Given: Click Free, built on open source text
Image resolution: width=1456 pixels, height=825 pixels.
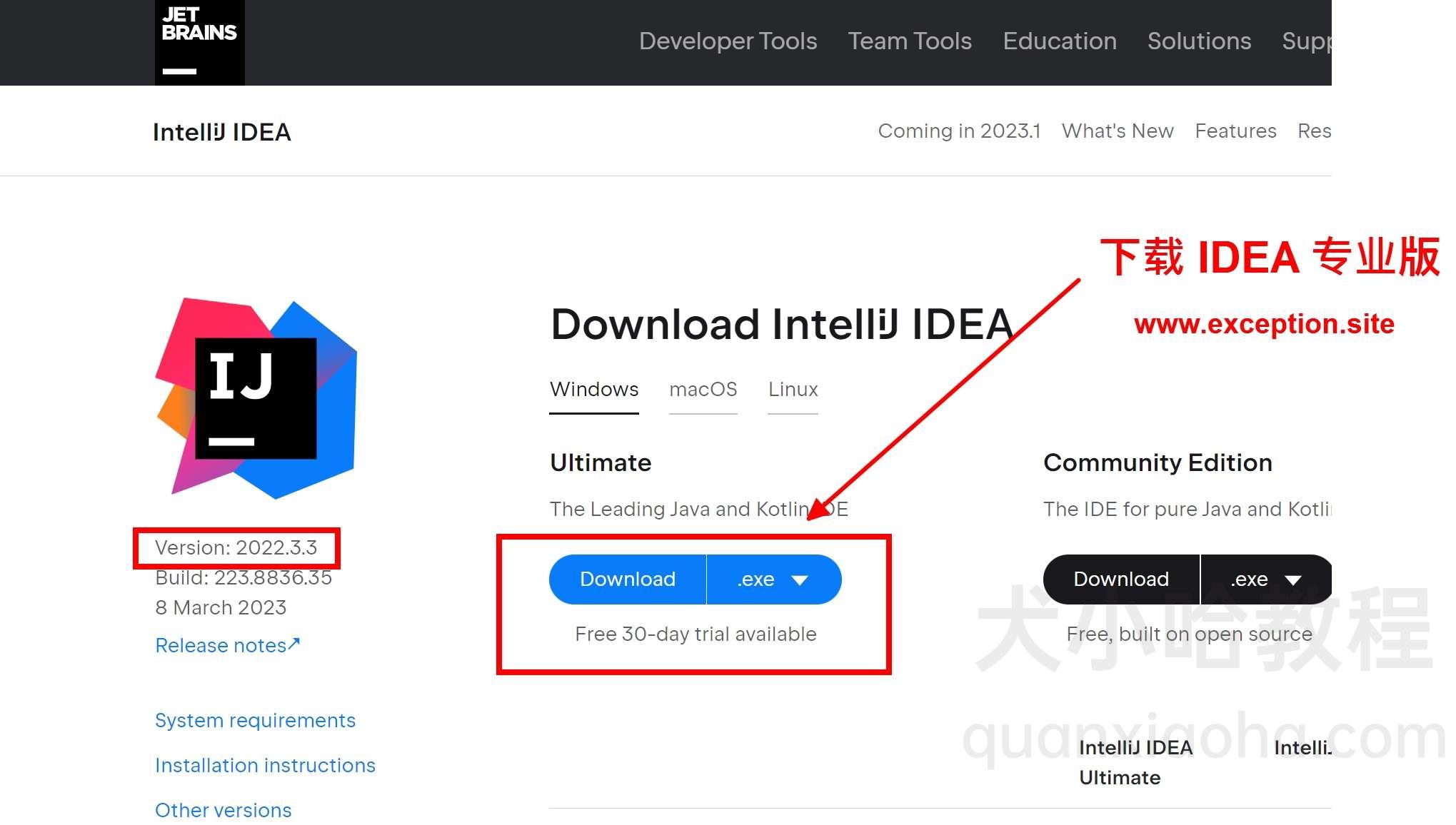Looking at the screenshot, I should tap(1189, 634).
